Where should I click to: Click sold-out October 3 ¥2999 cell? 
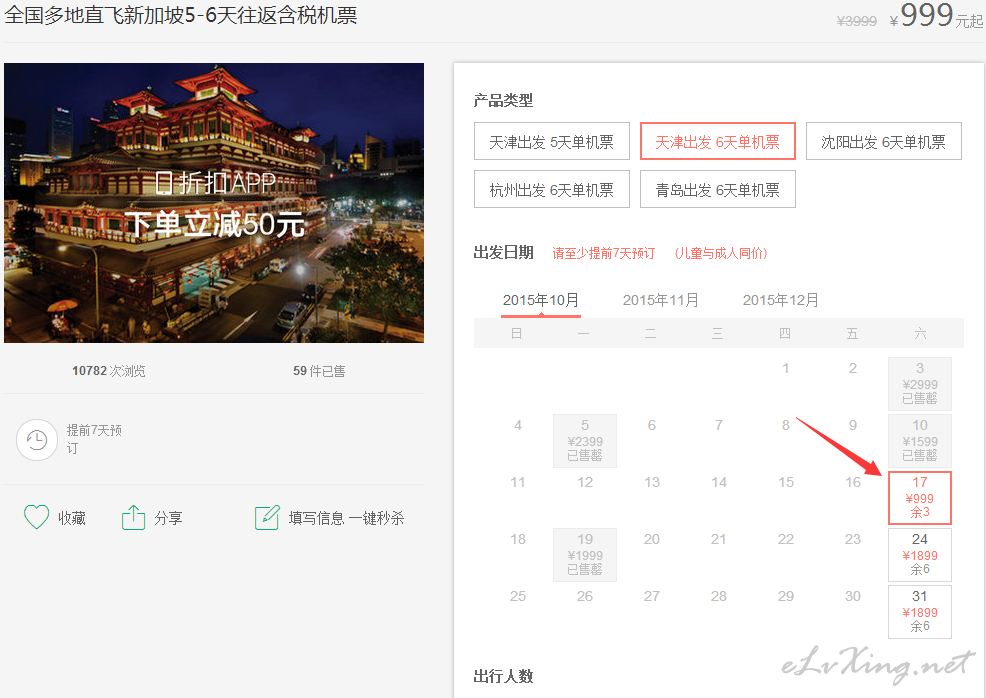pos(919,384)
